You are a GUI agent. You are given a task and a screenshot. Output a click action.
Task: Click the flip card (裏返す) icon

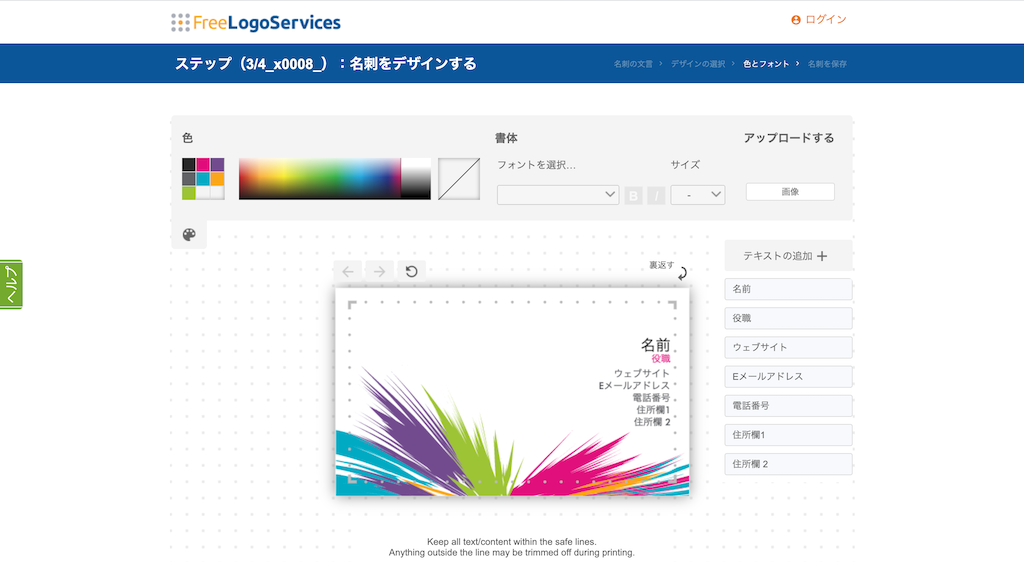click(681, 273)
